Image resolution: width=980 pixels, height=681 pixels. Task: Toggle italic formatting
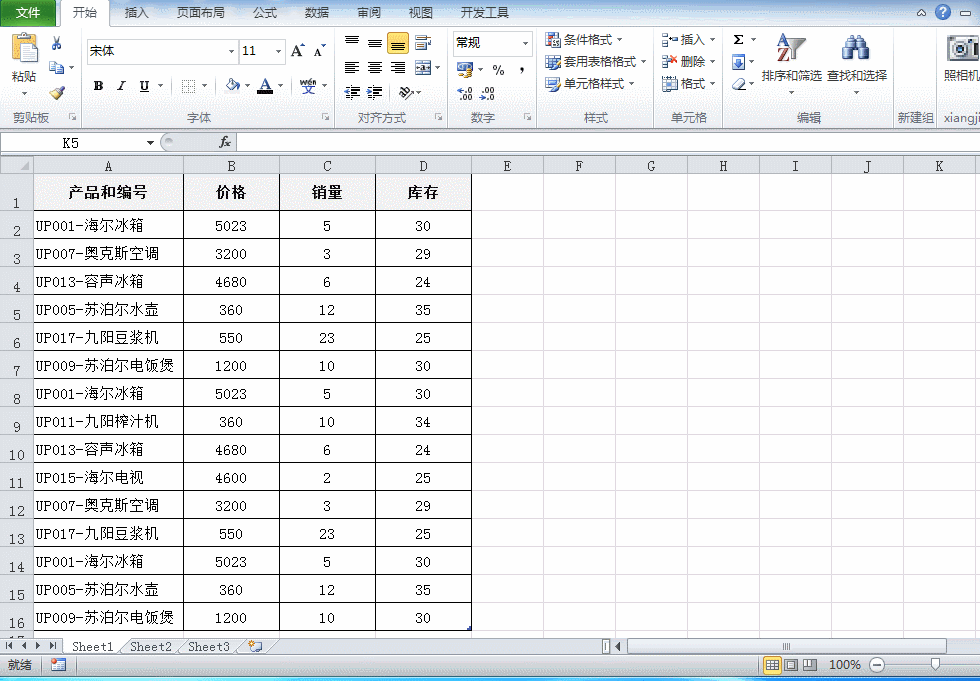[121, 86]
